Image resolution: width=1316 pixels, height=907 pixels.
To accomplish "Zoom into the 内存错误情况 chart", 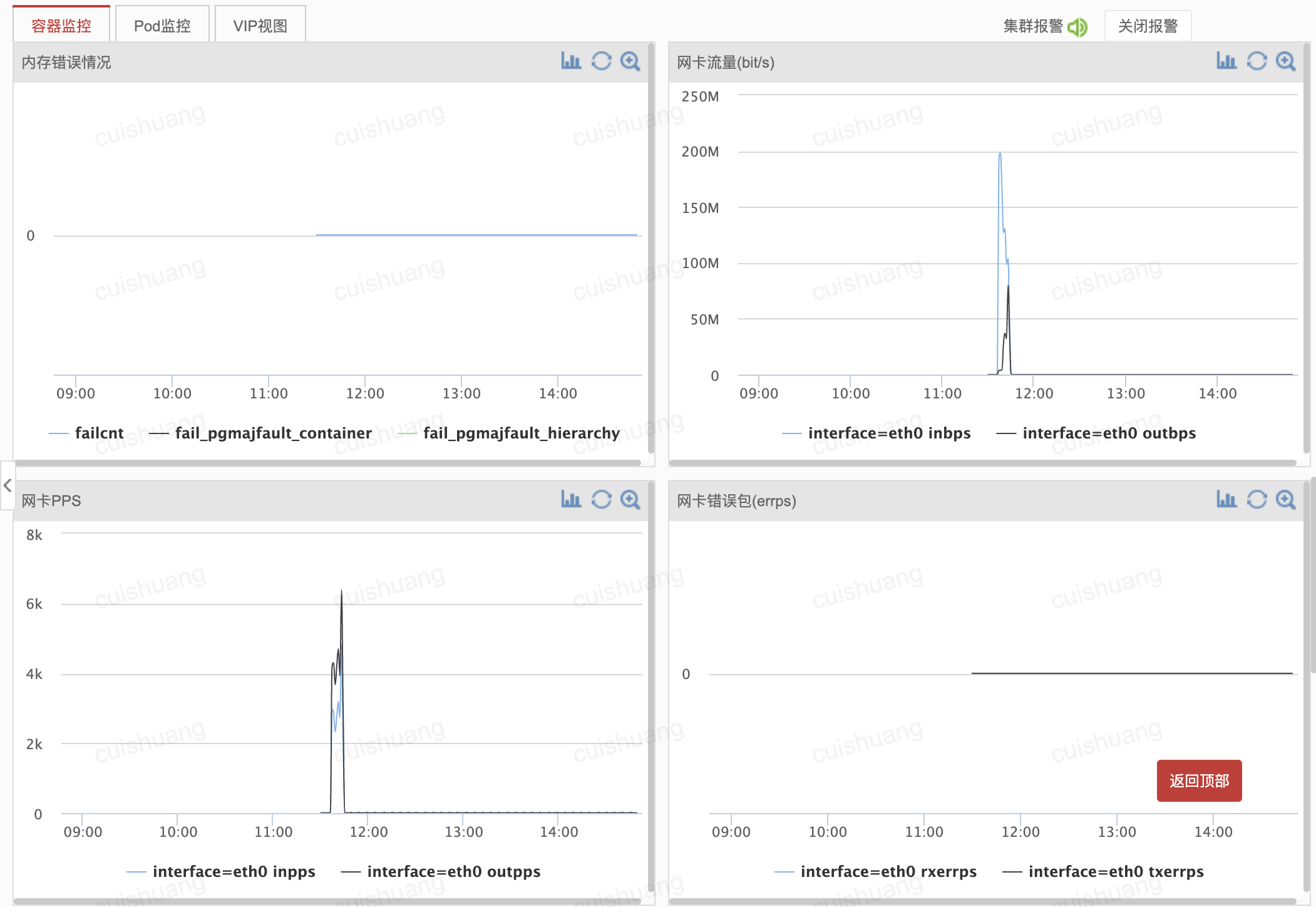I will click(x=630, y=61).
